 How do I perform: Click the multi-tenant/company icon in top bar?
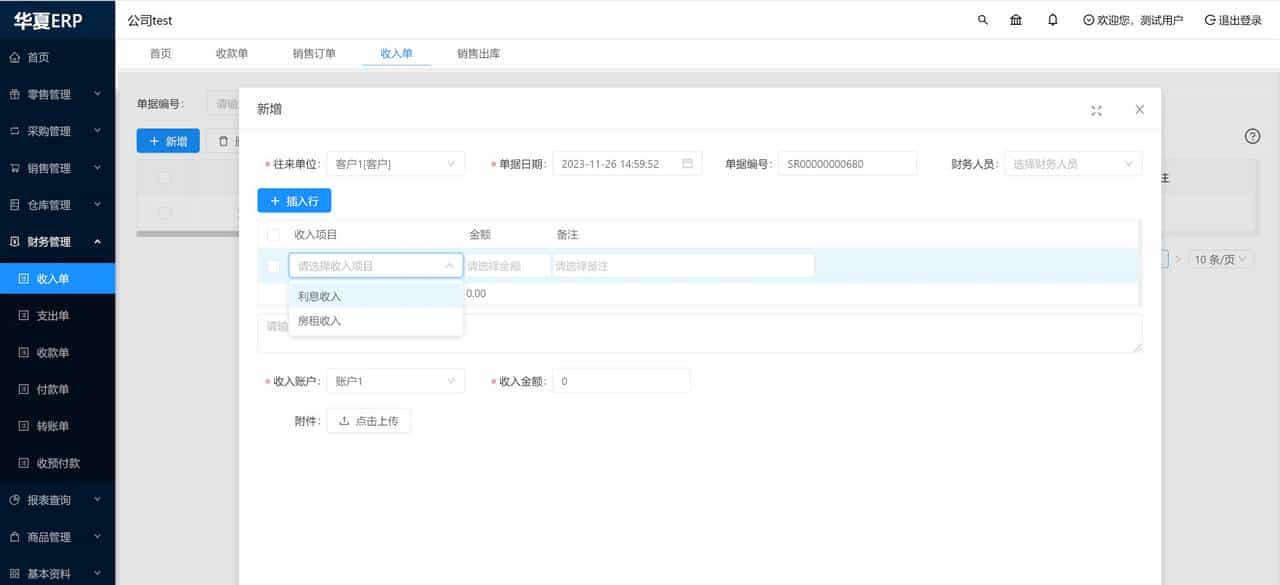(x=1016, y=19)
